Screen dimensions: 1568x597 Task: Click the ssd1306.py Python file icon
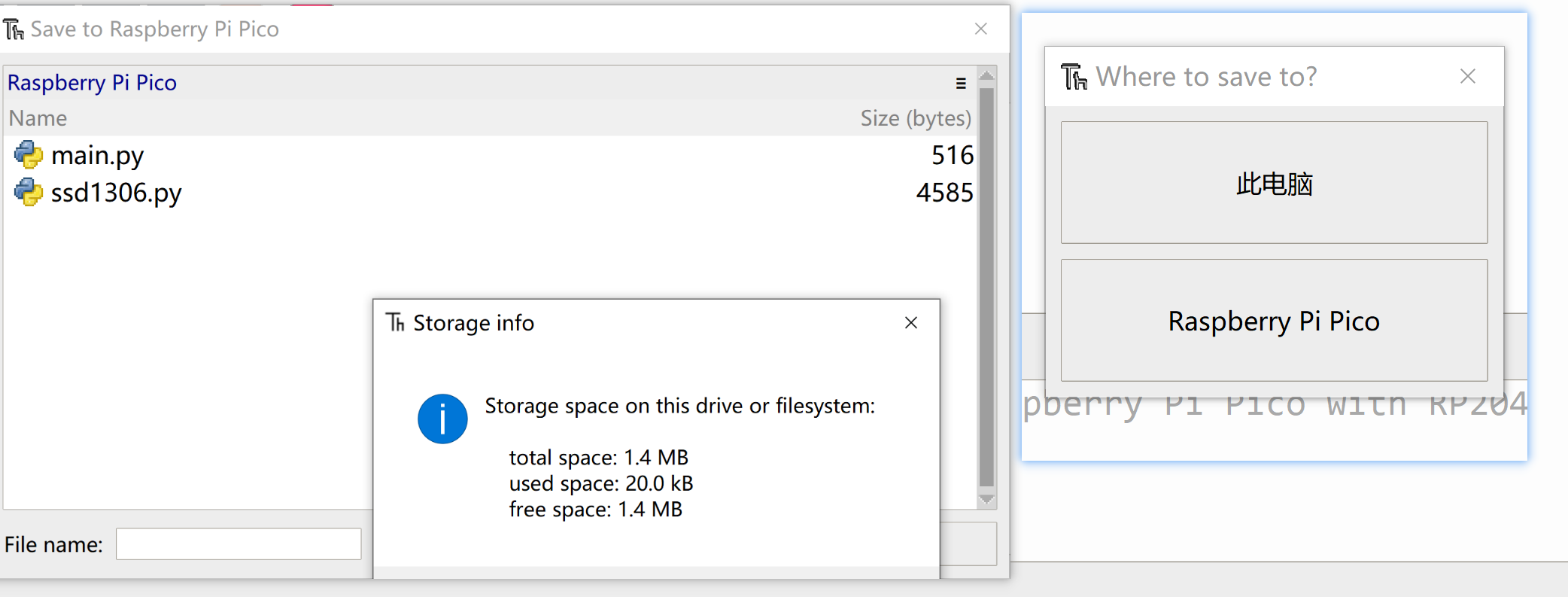29,193
